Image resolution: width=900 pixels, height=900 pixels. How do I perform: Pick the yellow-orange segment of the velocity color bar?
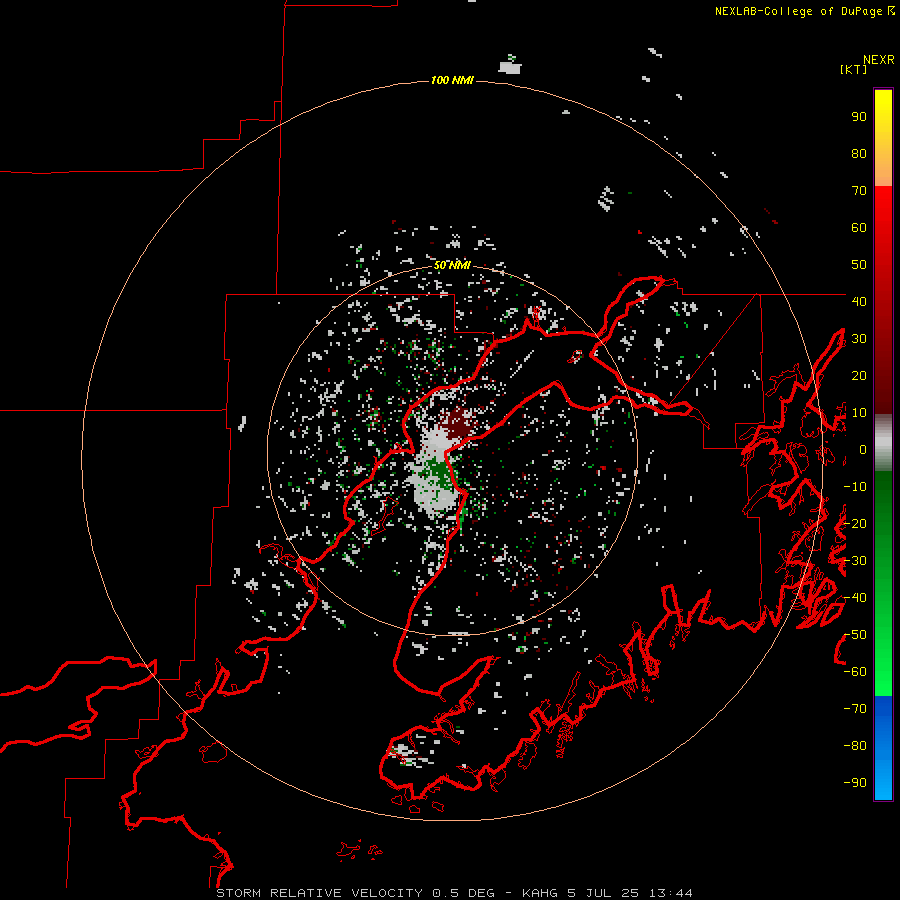[x=883, y=138]
